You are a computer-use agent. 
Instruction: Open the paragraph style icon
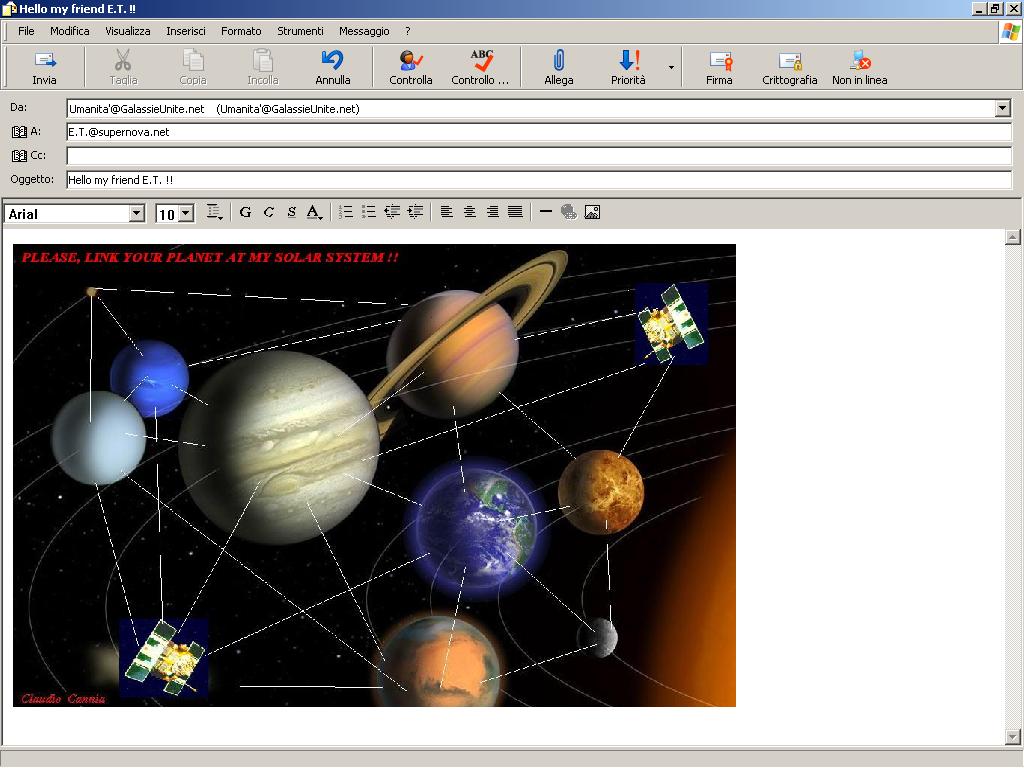tap(214, 212)
